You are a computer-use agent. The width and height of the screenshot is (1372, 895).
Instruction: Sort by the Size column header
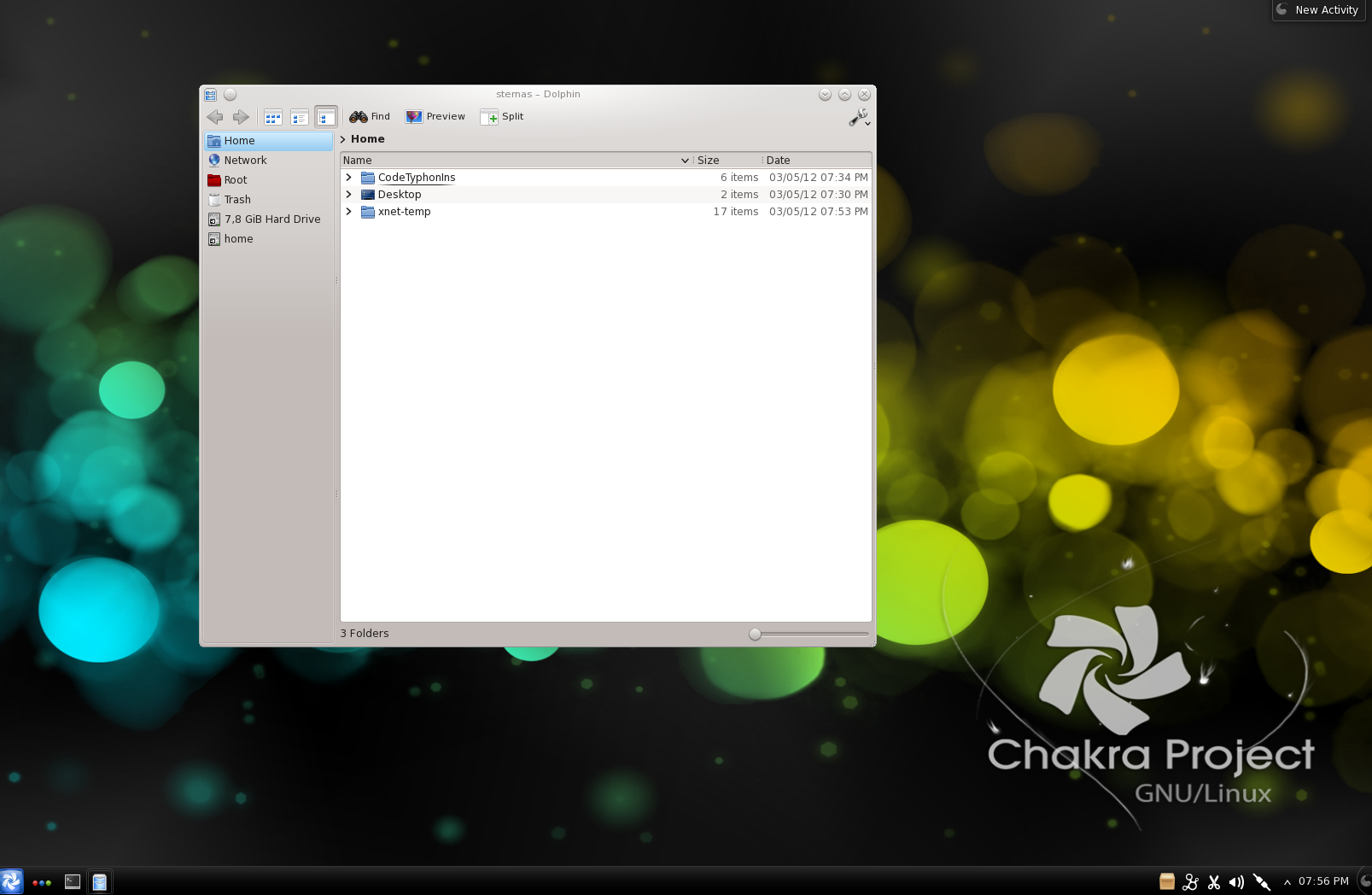(x=727, y=161)
